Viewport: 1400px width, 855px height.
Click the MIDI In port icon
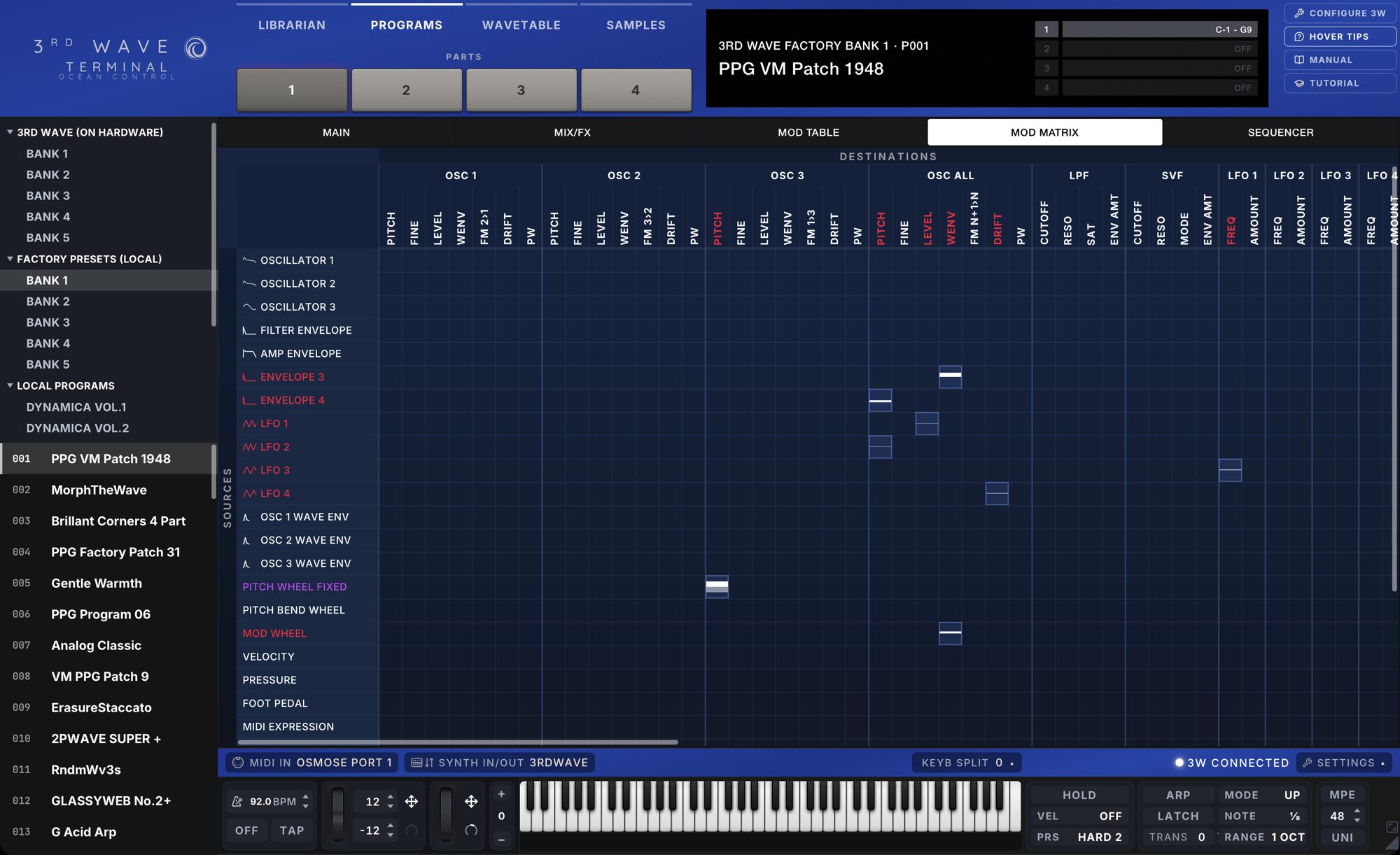pyautogui.click(x=238, y=763)
